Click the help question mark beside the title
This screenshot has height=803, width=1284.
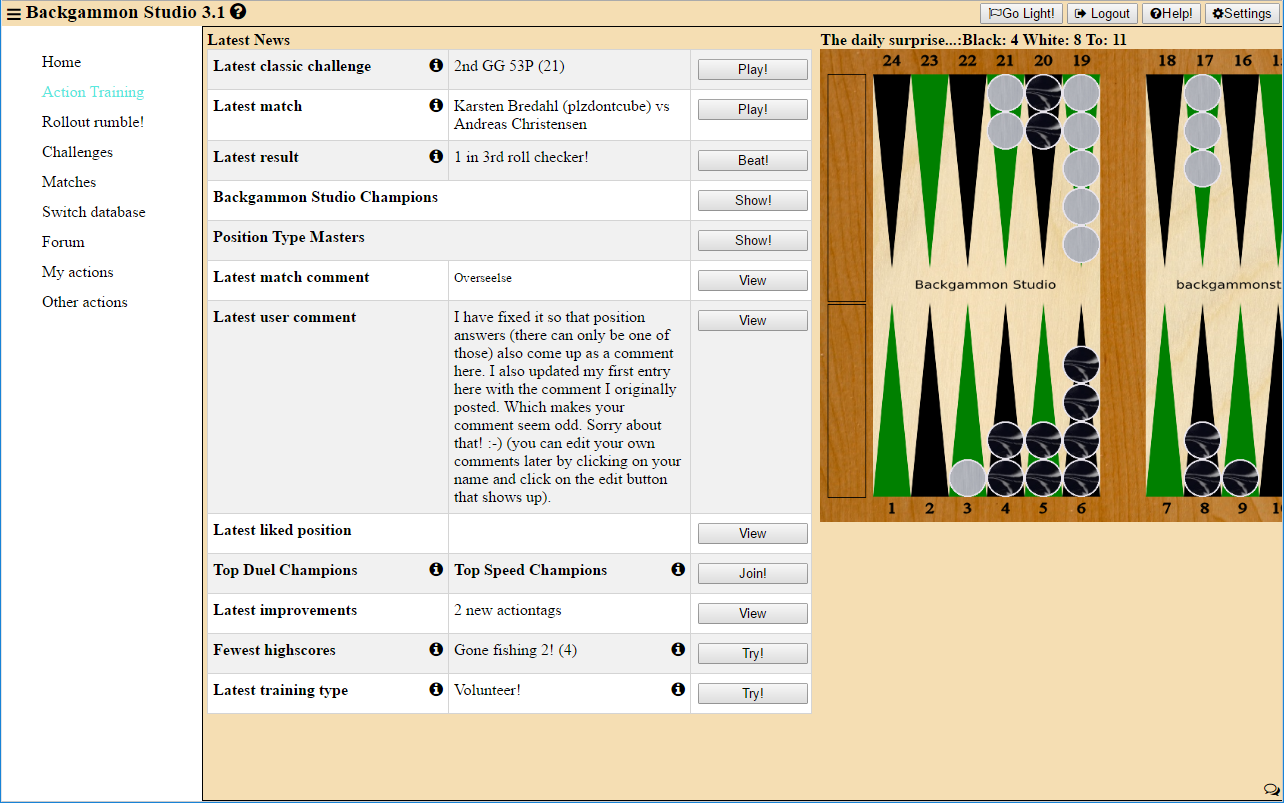click(x=238, y=12)
